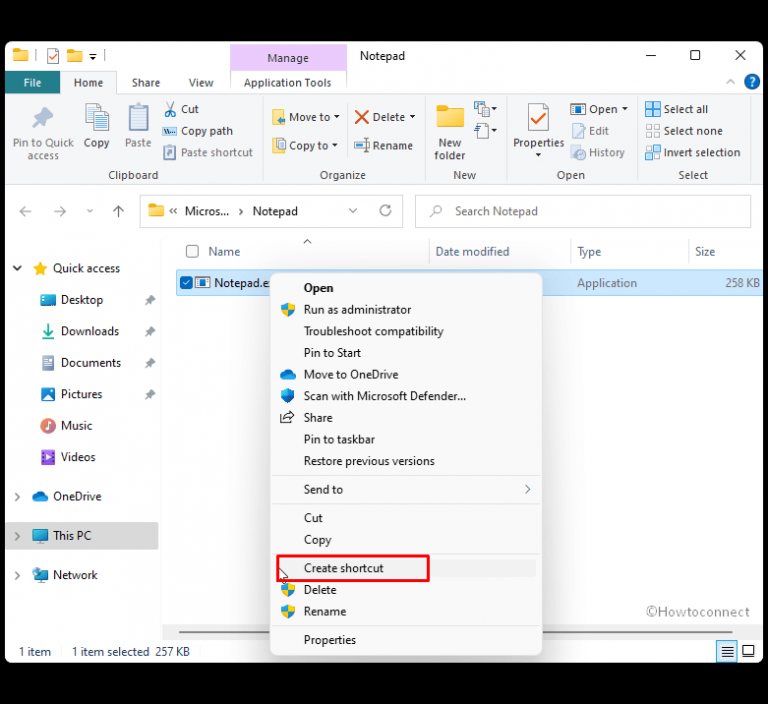Open Send to submenu in context menu

[406, 489]
